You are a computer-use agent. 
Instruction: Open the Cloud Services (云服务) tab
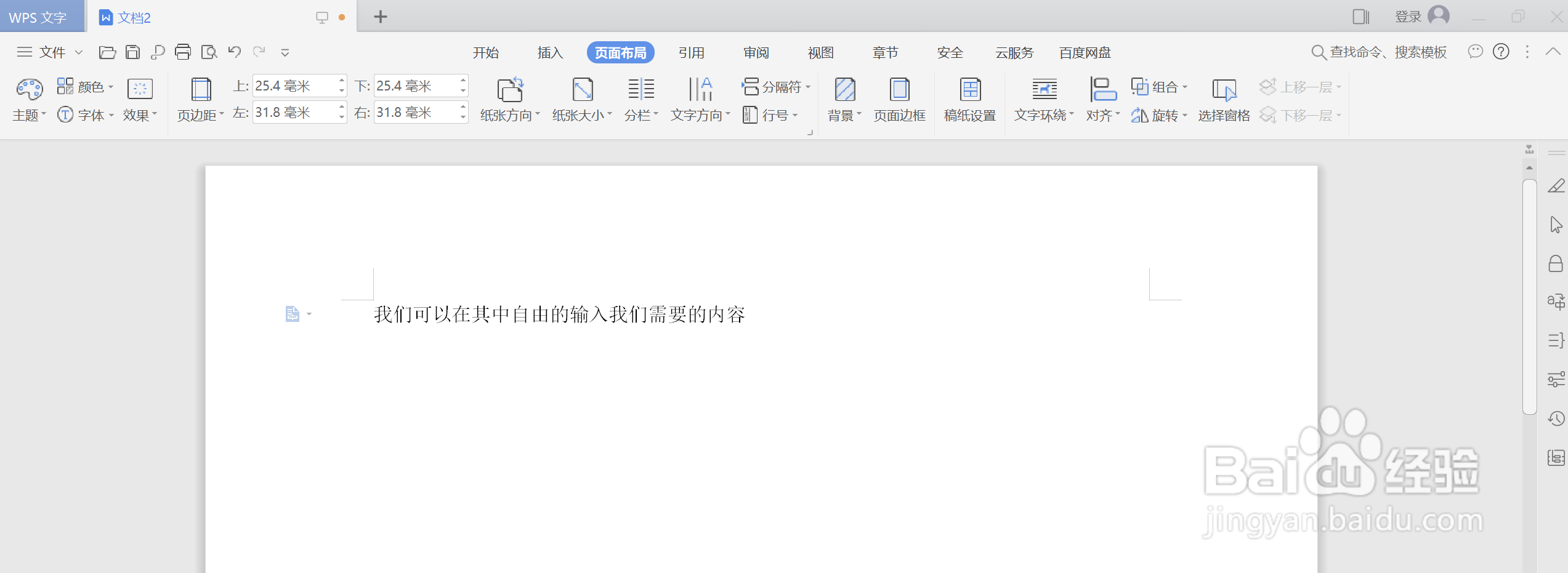[1015, 53]
